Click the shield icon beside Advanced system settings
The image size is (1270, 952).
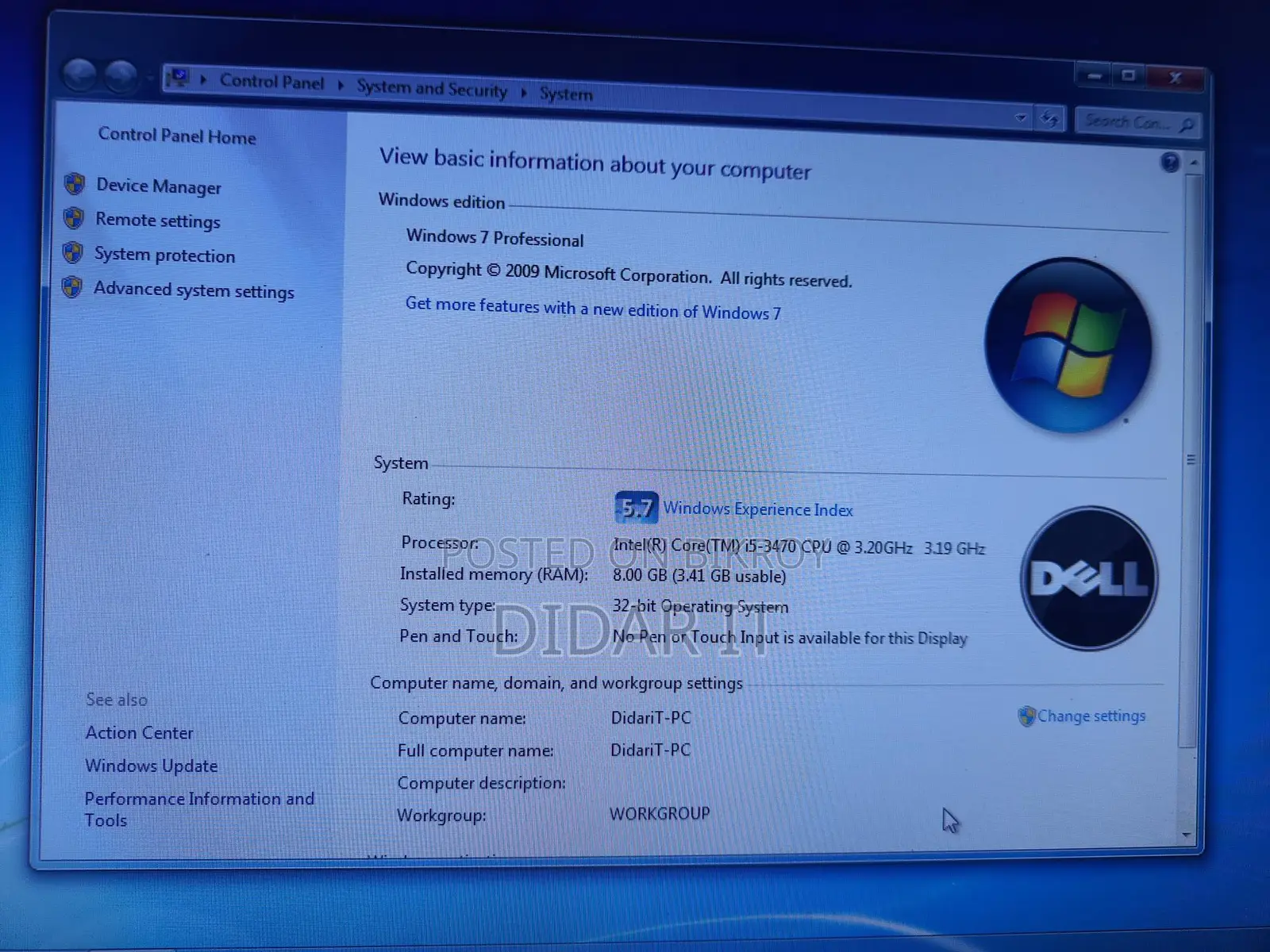click(x=72, y=287)
